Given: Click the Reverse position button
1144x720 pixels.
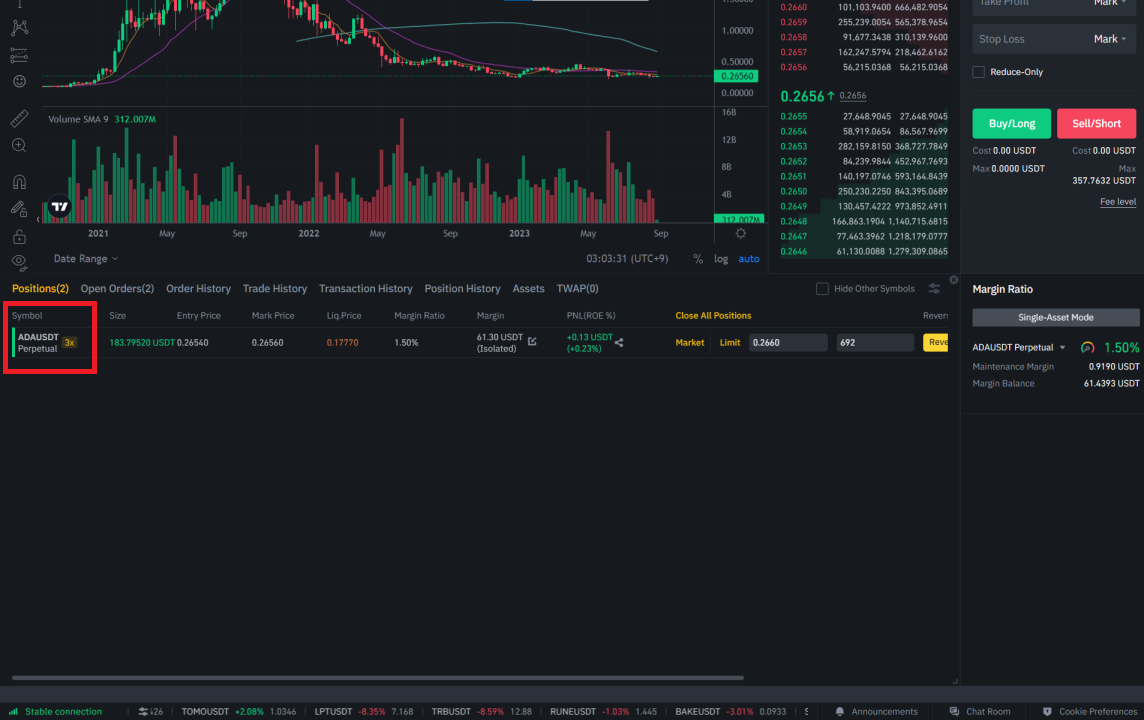Looking at the screenshot, I should (x=936, y=342).
